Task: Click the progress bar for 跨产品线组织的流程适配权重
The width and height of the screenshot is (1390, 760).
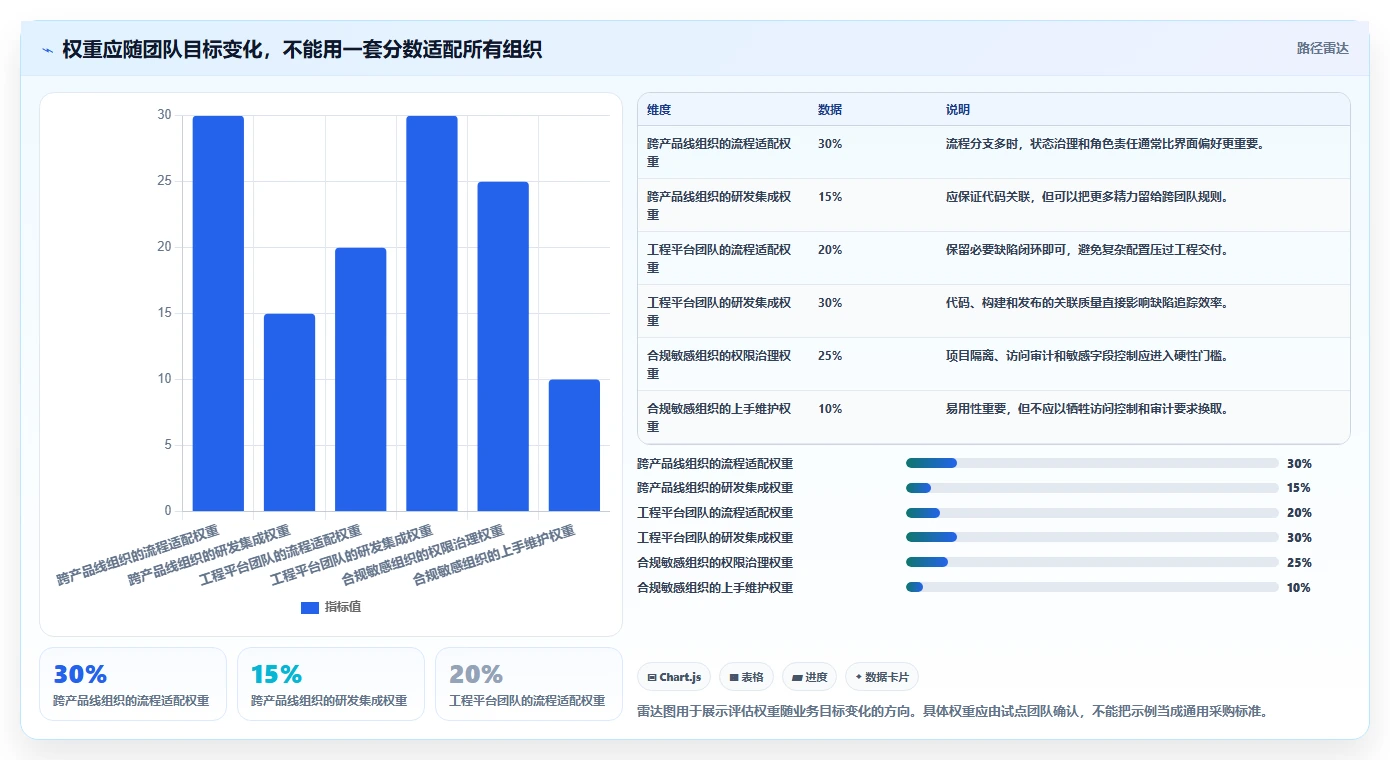Action: click(x=1092, y=463)
